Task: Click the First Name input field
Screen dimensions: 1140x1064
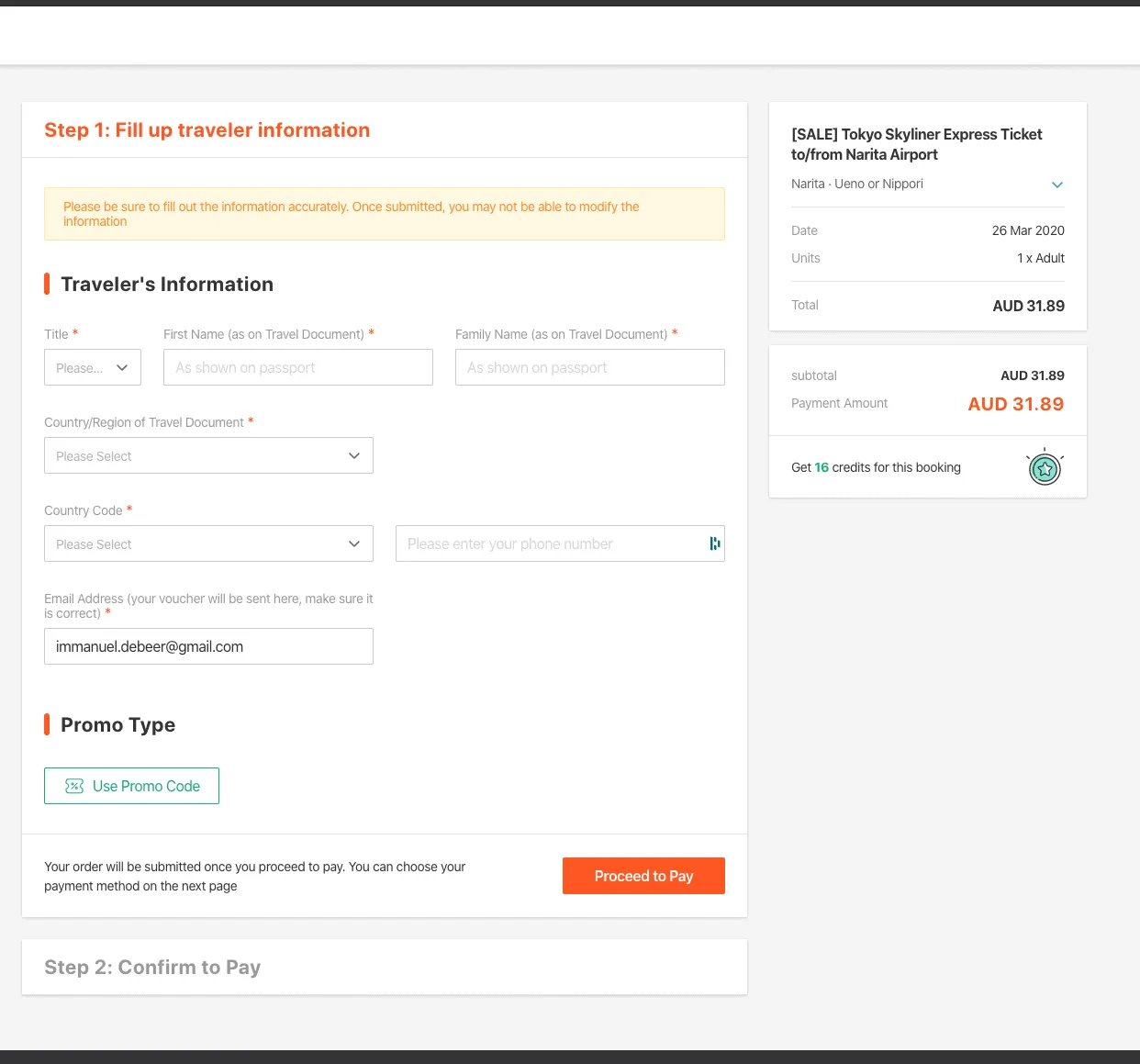Action: pos(298,367)
